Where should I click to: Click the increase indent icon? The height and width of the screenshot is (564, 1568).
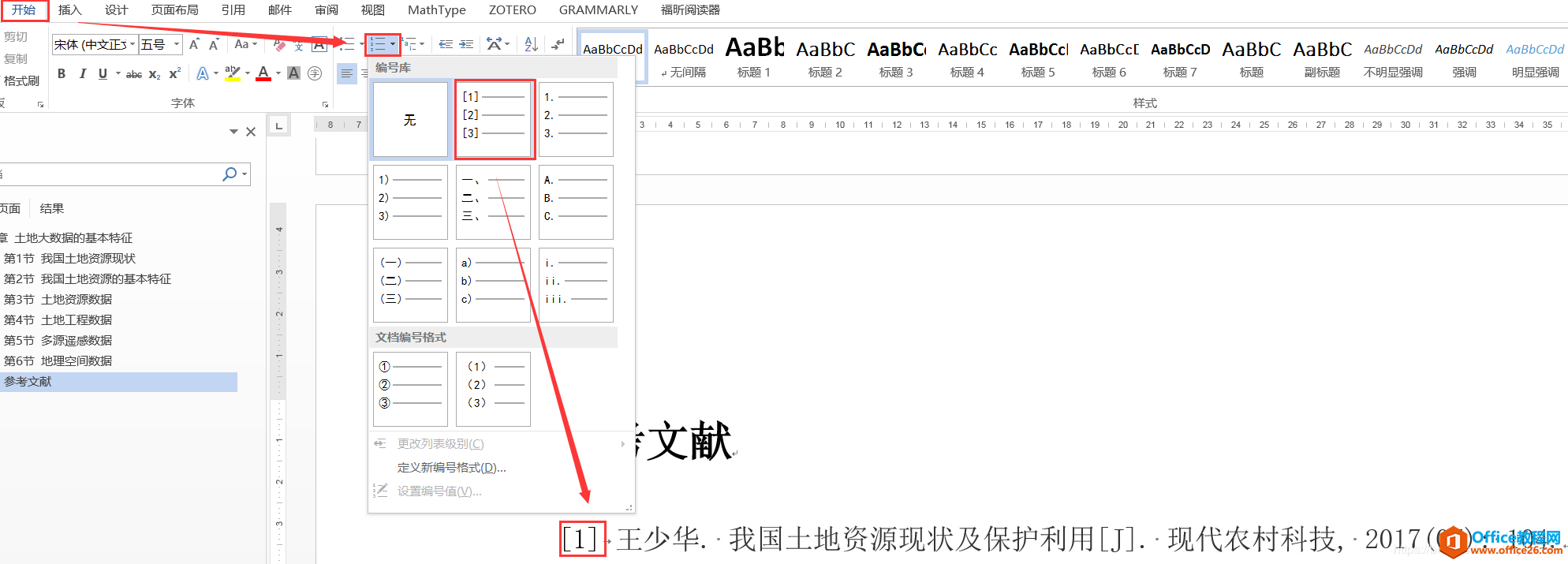click(x=467, y=44)
